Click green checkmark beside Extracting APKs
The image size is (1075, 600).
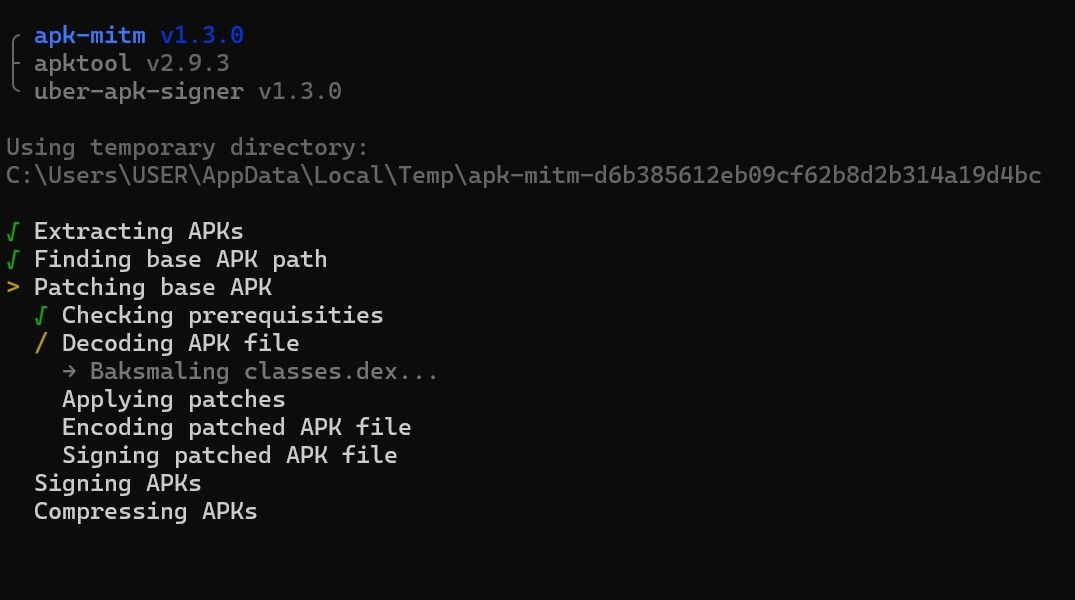(x=13, y=232)
